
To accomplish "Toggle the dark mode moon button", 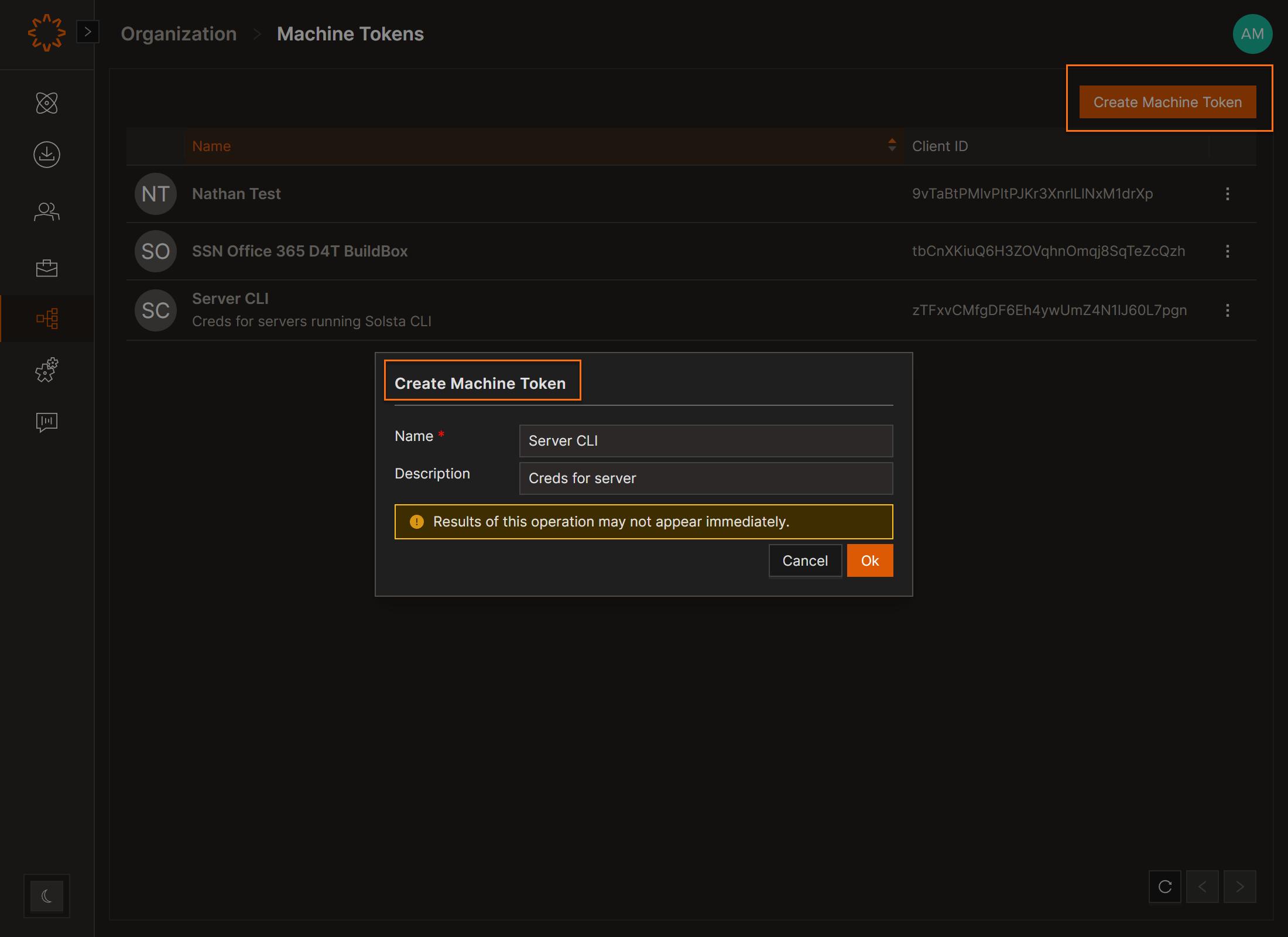I will 47,896.
